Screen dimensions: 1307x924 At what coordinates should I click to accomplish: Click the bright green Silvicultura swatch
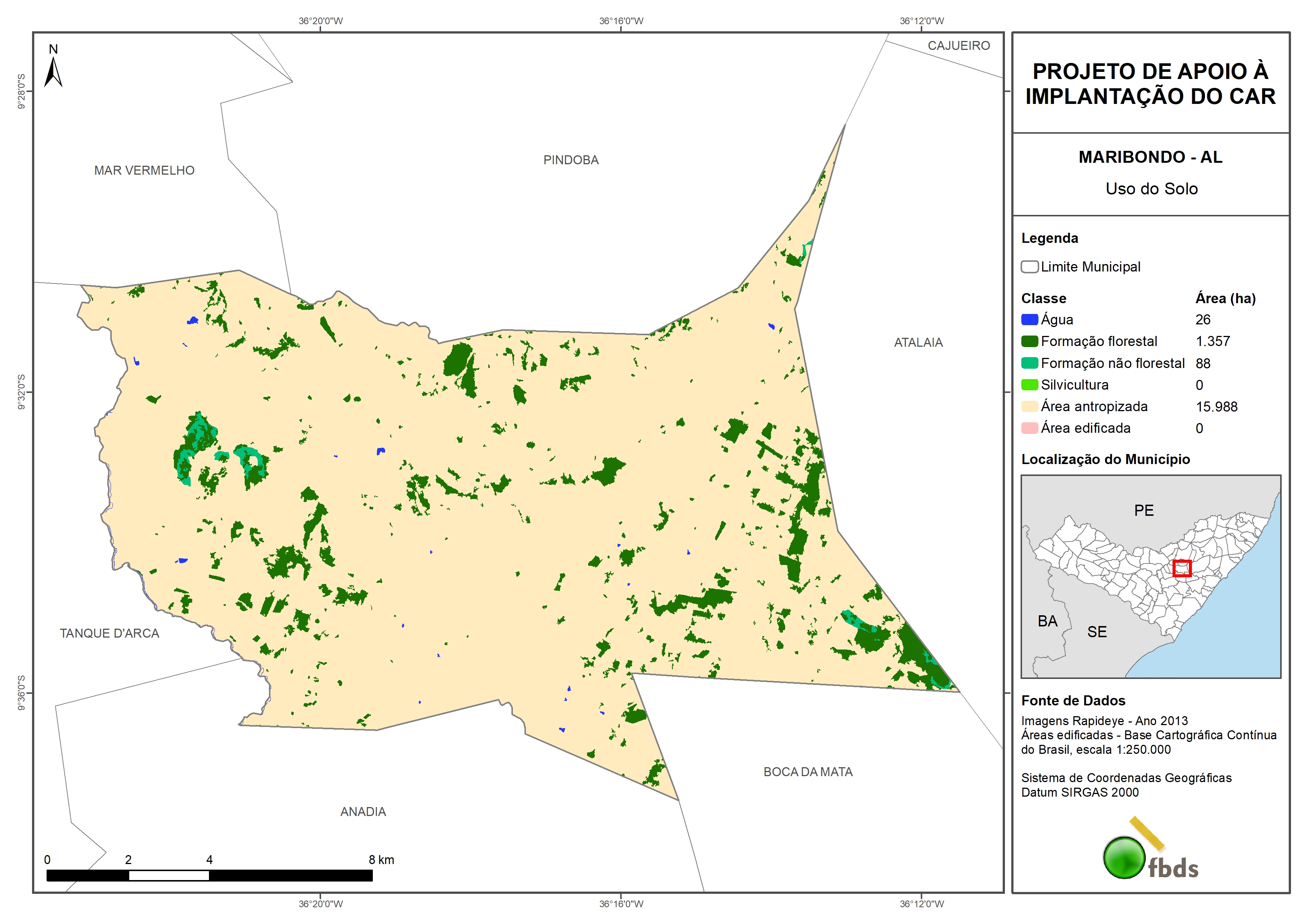pyautogui.click(x=1029, y=385)
